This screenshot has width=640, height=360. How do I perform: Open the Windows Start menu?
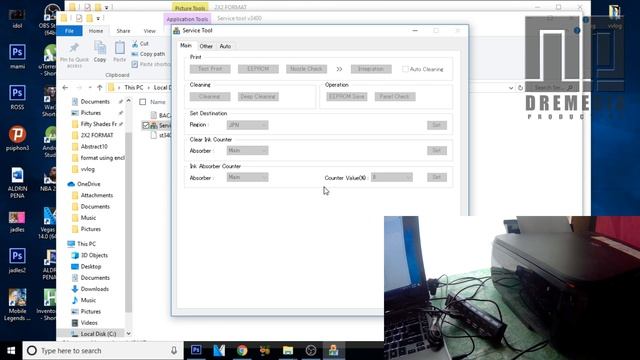coord(11,351)
